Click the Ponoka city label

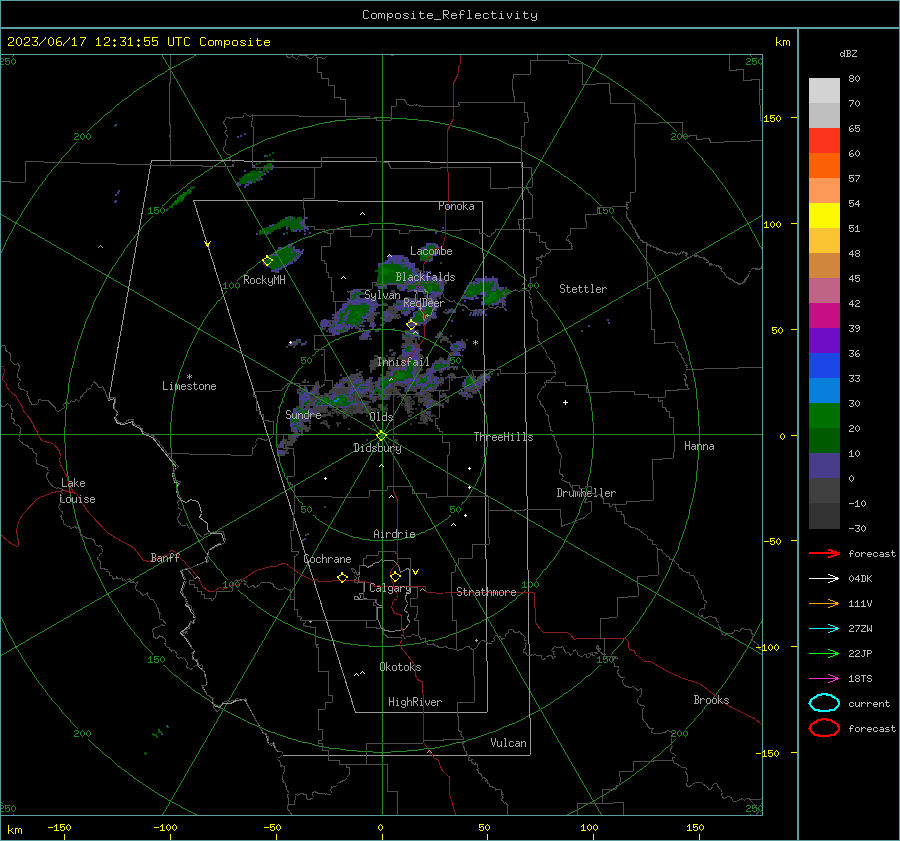tap(456, 206)
